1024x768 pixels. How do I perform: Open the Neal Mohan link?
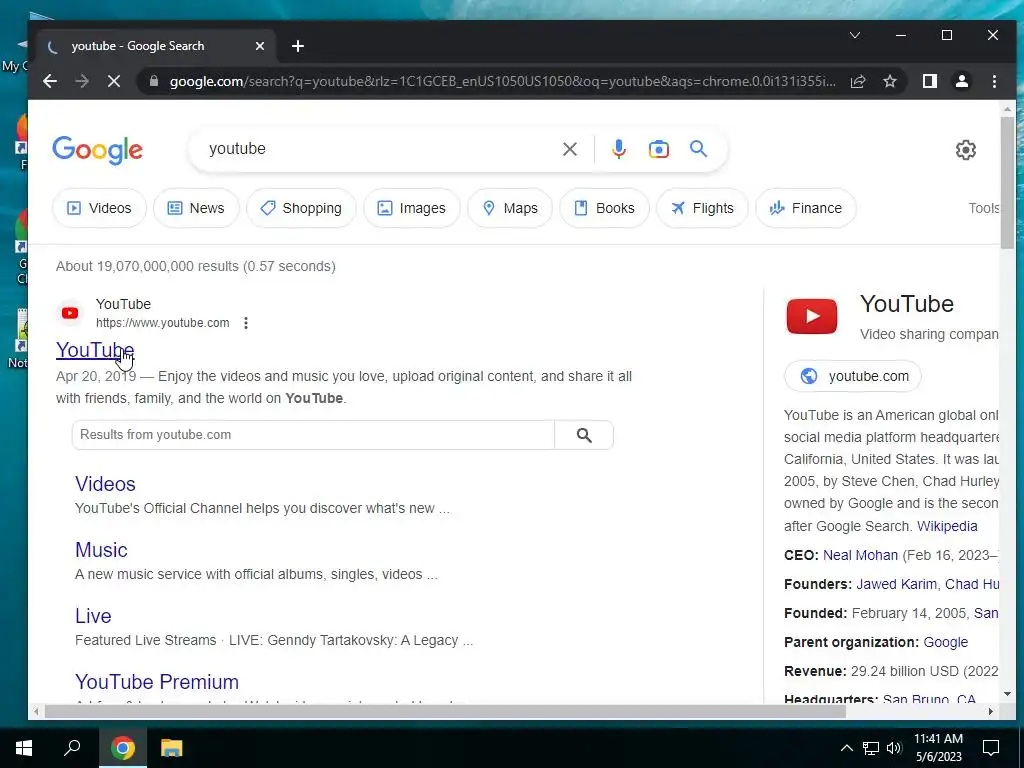click(x=860, y=555)
